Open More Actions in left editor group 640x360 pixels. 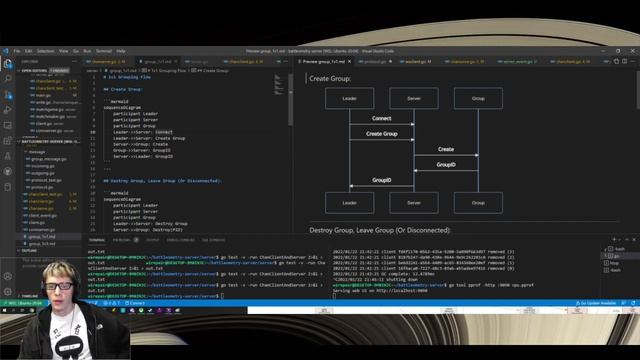click(286, 61)
